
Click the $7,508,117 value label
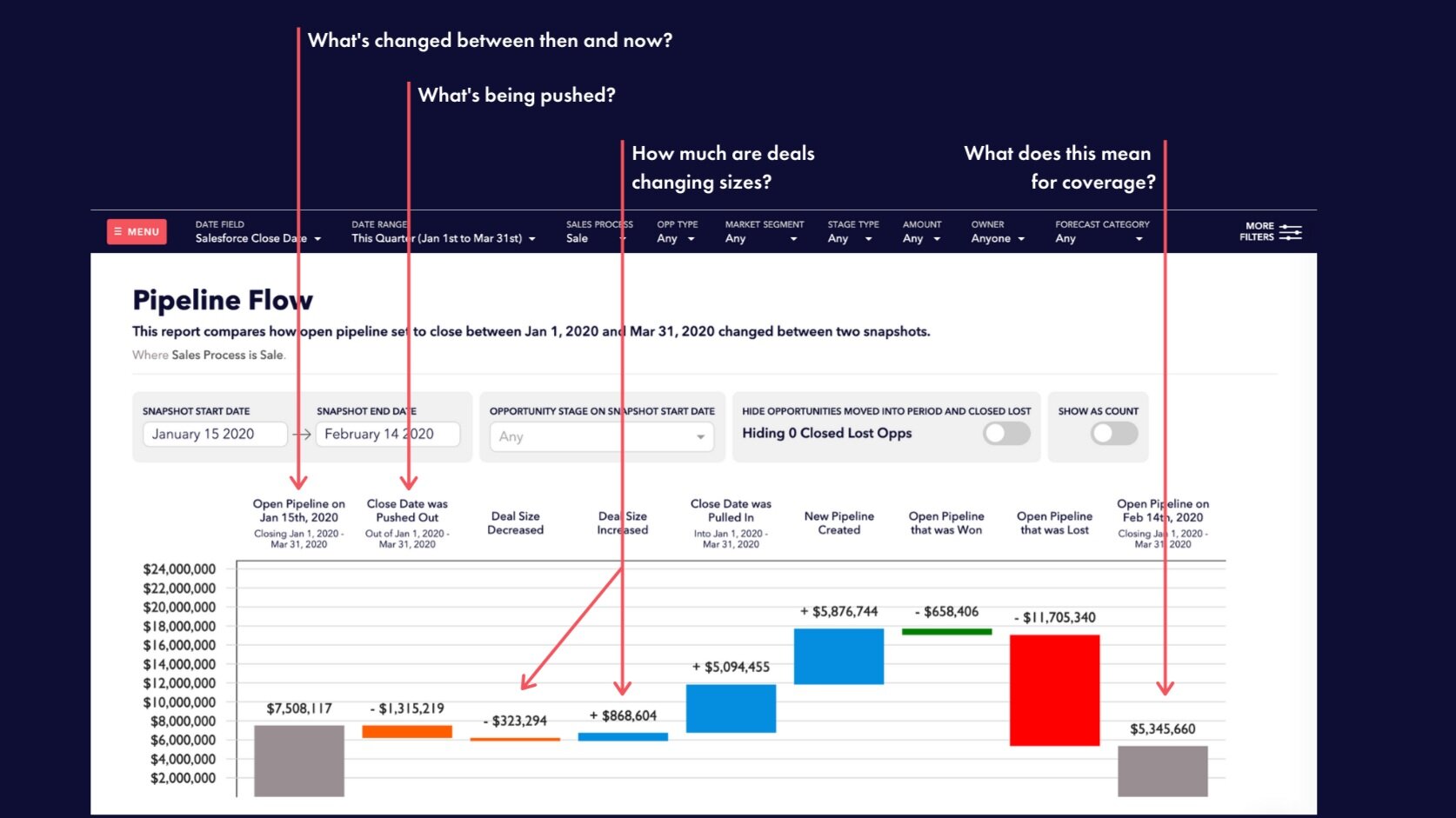299,708
